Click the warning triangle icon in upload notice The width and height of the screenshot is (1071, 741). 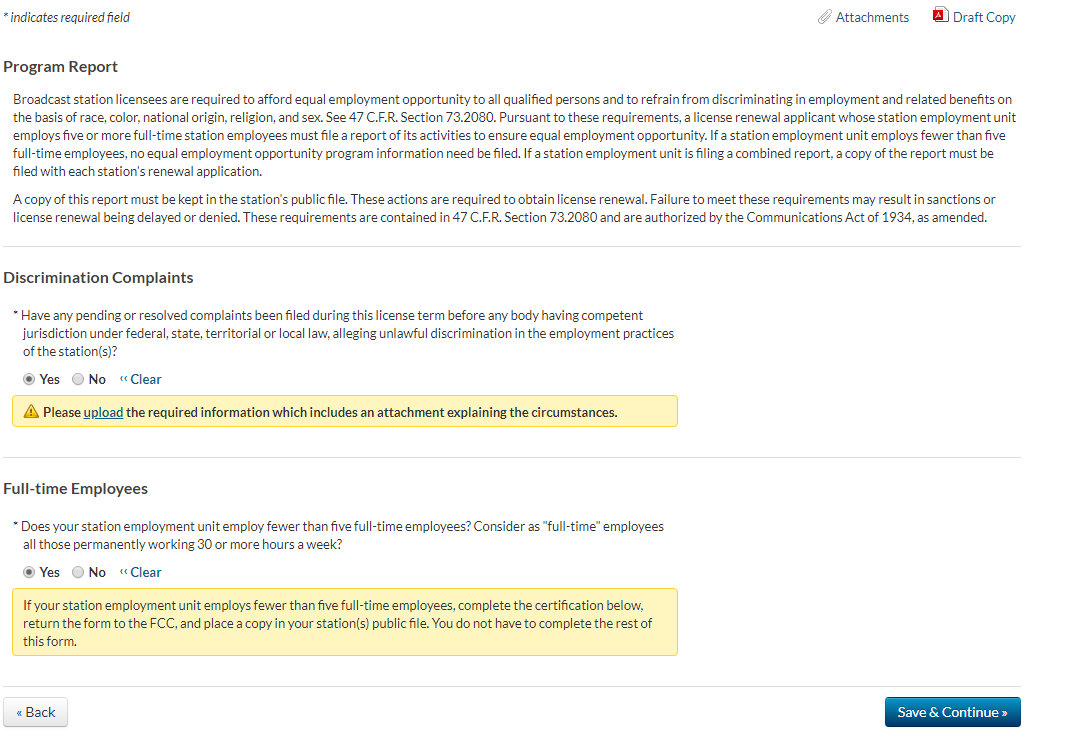coord(31,412)
